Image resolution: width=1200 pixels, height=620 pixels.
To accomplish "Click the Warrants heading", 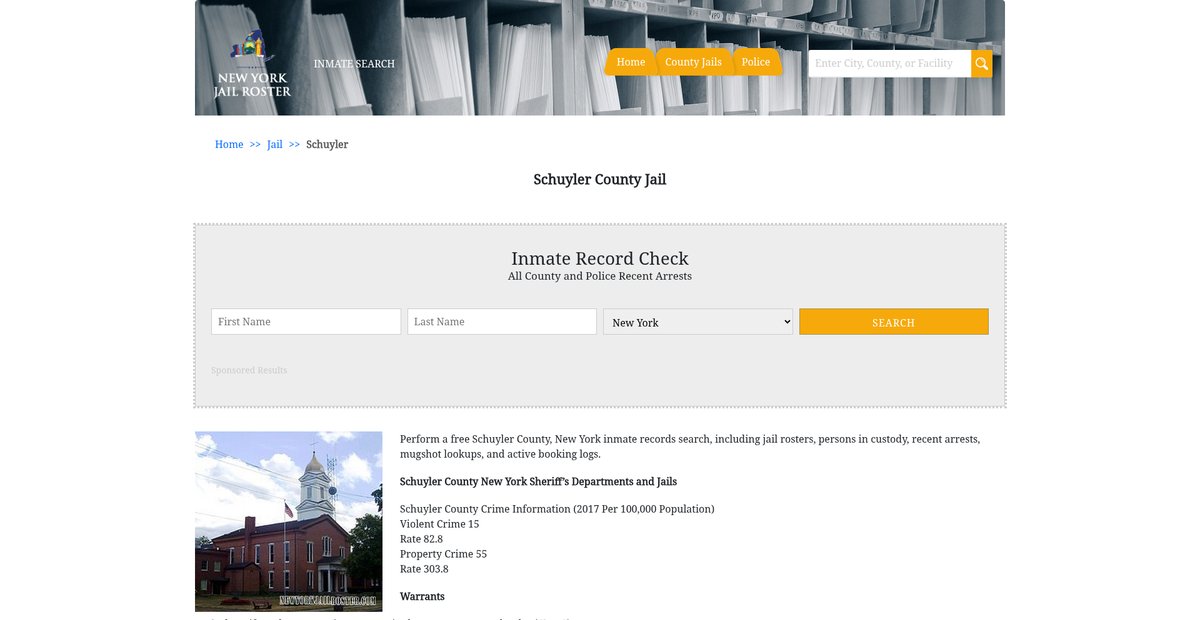I will point(422,596).
